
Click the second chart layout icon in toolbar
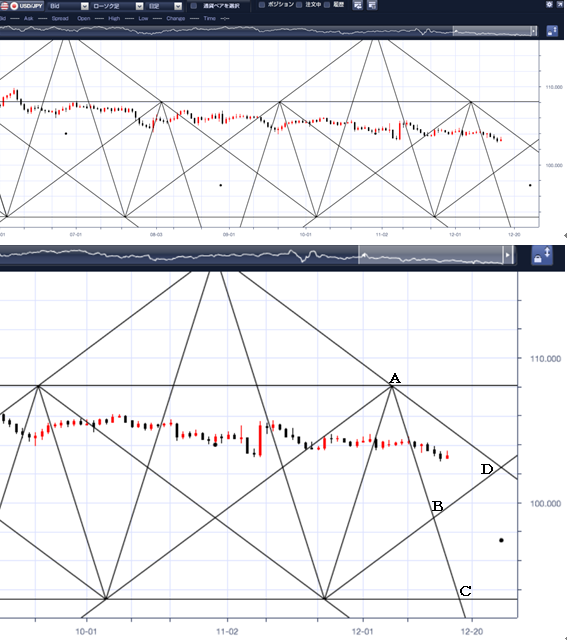(372, 5)
